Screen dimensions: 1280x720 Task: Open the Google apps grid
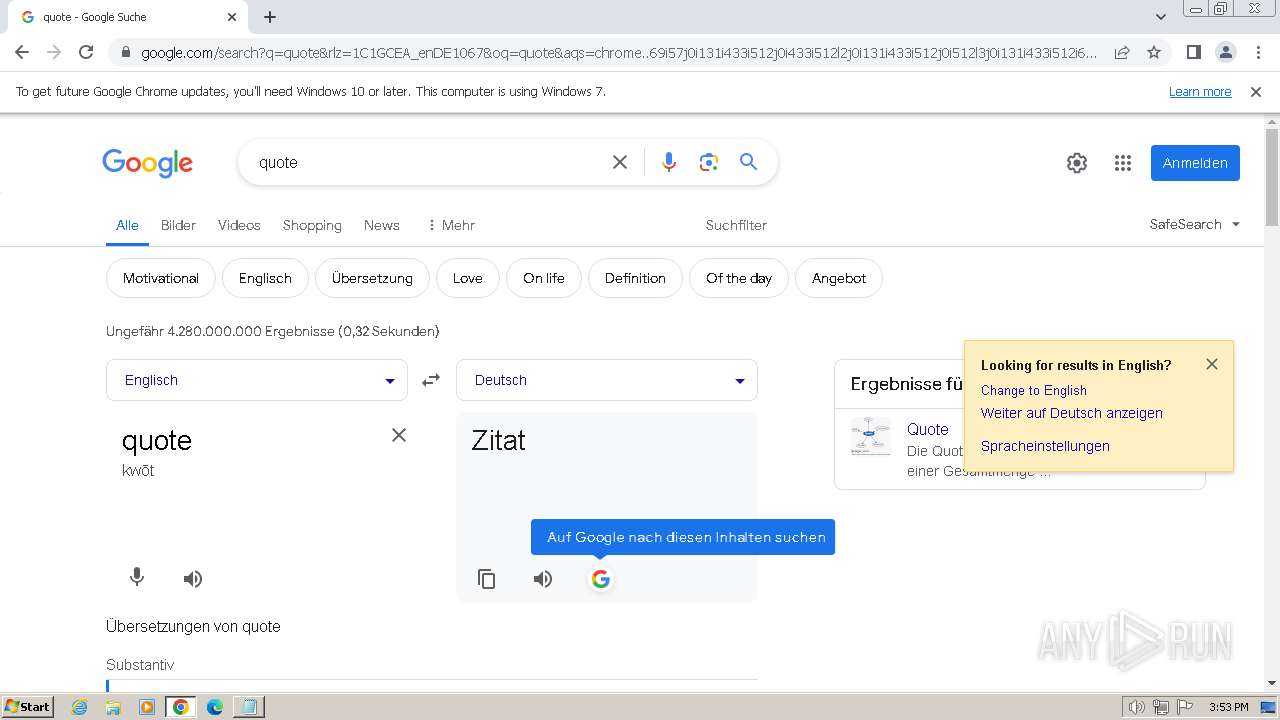tap(1123, 163)
